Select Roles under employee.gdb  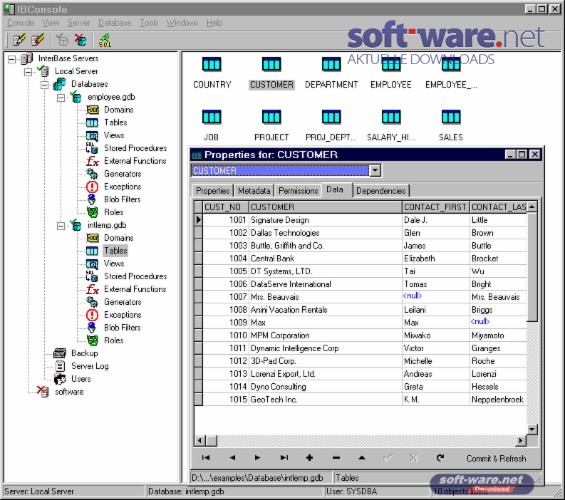coord(114,212)
